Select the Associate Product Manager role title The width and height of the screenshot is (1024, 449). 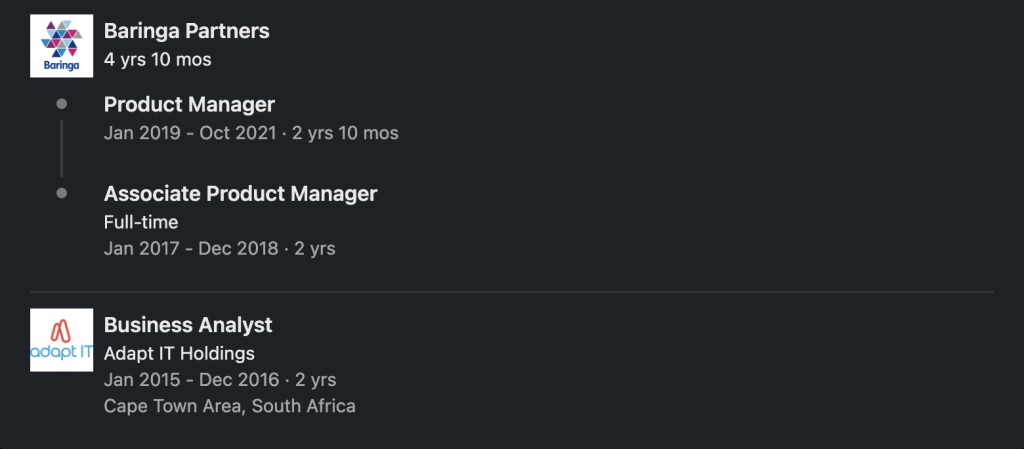point(240,194)
